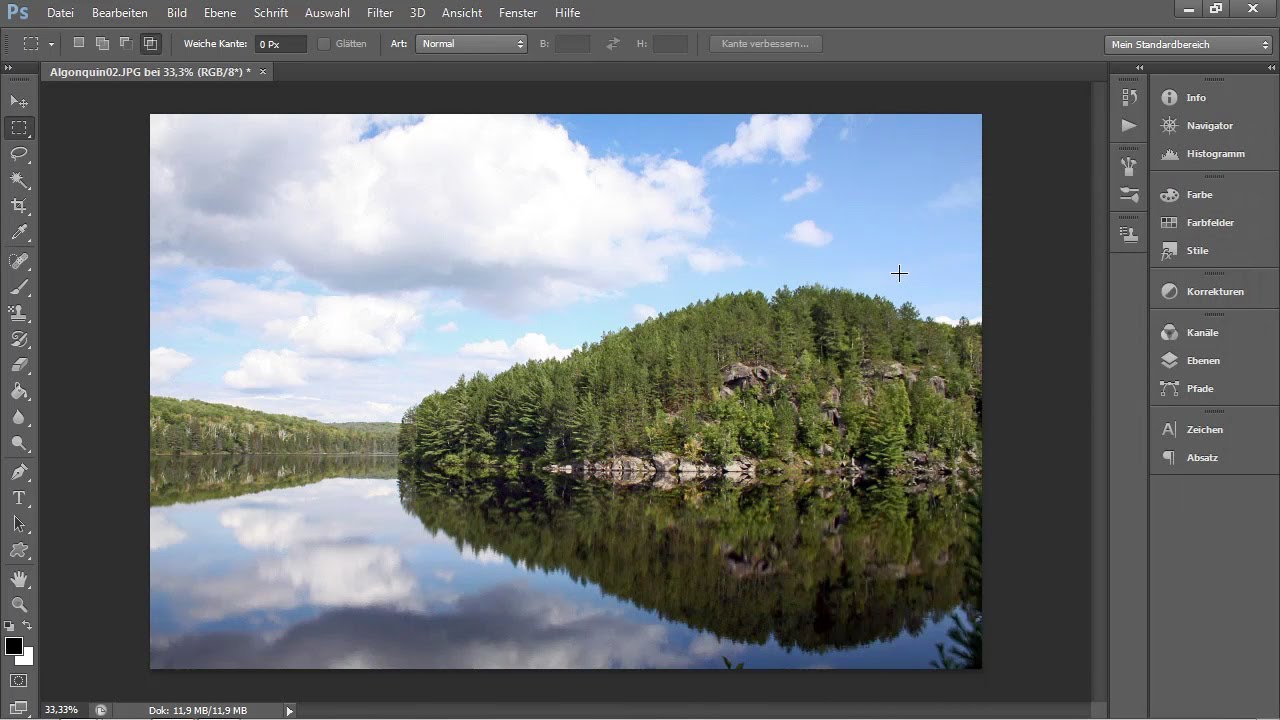Open the Ebene menu
The width and height of the screenshot is (1280, 720).
(x=220, y=13)
